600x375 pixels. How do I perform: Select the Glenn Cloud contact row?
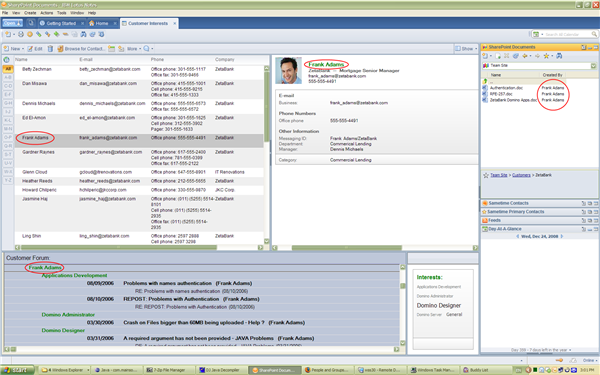139,172
